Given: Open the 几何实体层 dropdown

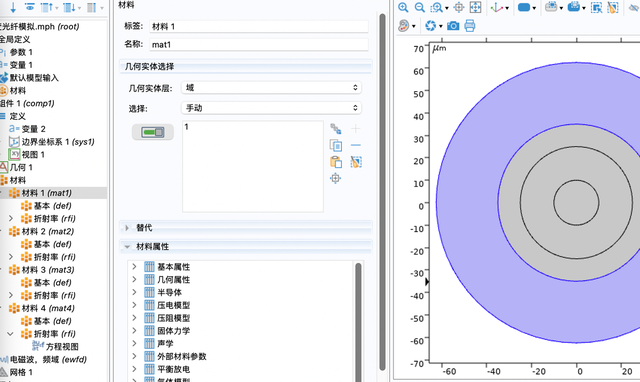Looking at the screenshot, I should (271, 87).
